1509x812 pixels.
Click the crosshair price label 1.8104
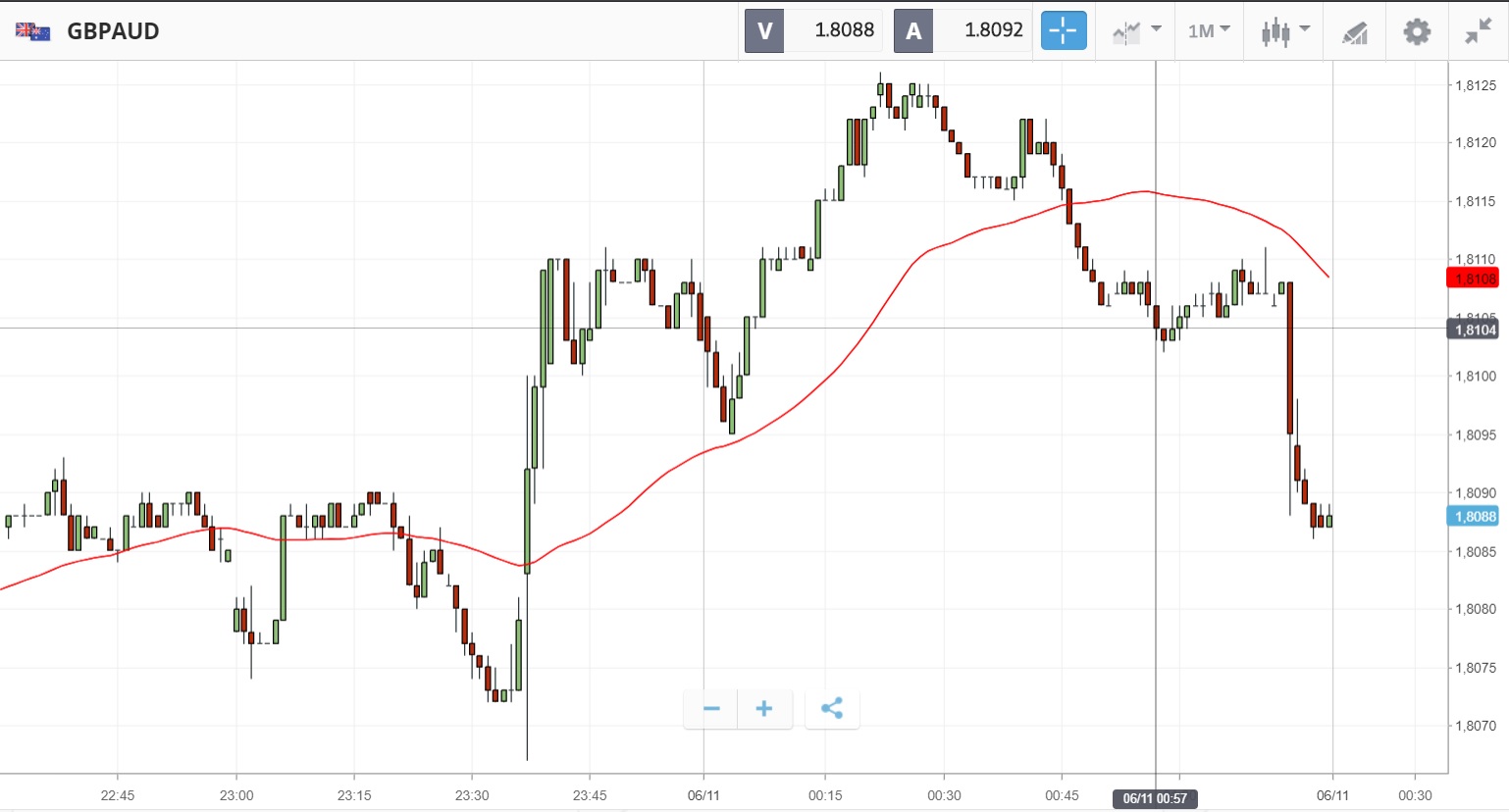point(1474,330)
